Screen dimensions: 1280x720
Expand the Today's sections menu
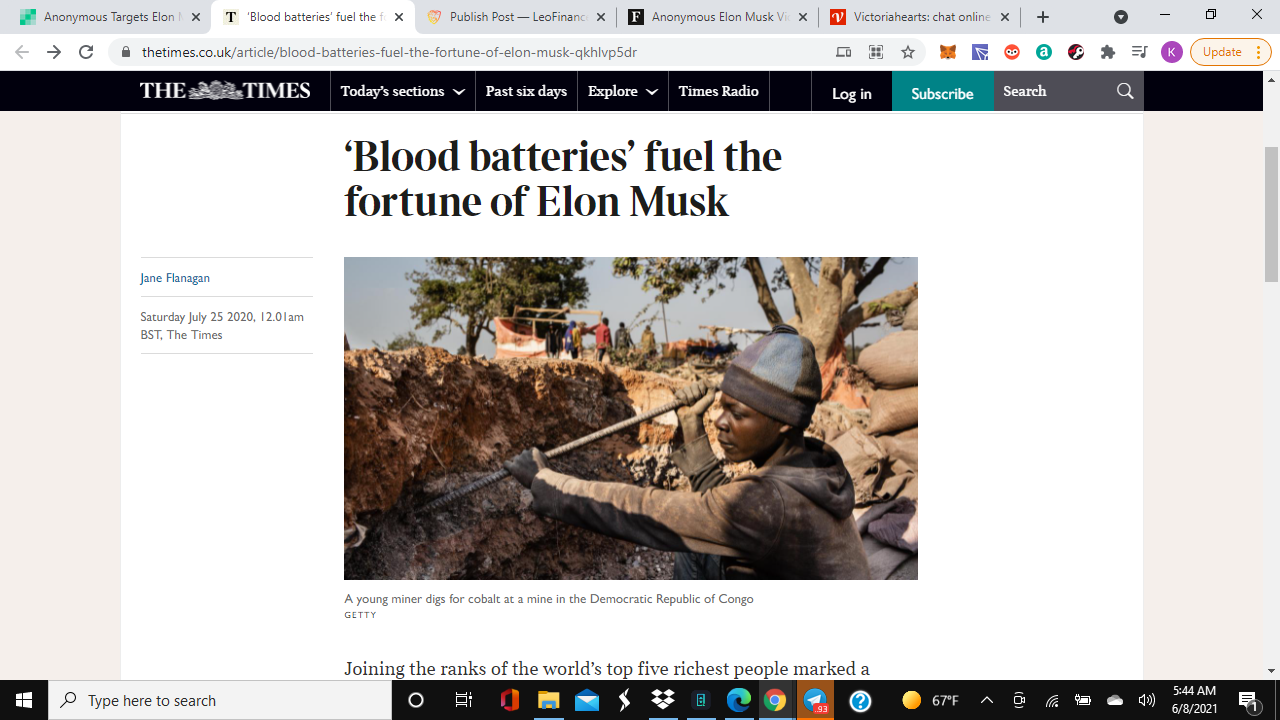402,91
